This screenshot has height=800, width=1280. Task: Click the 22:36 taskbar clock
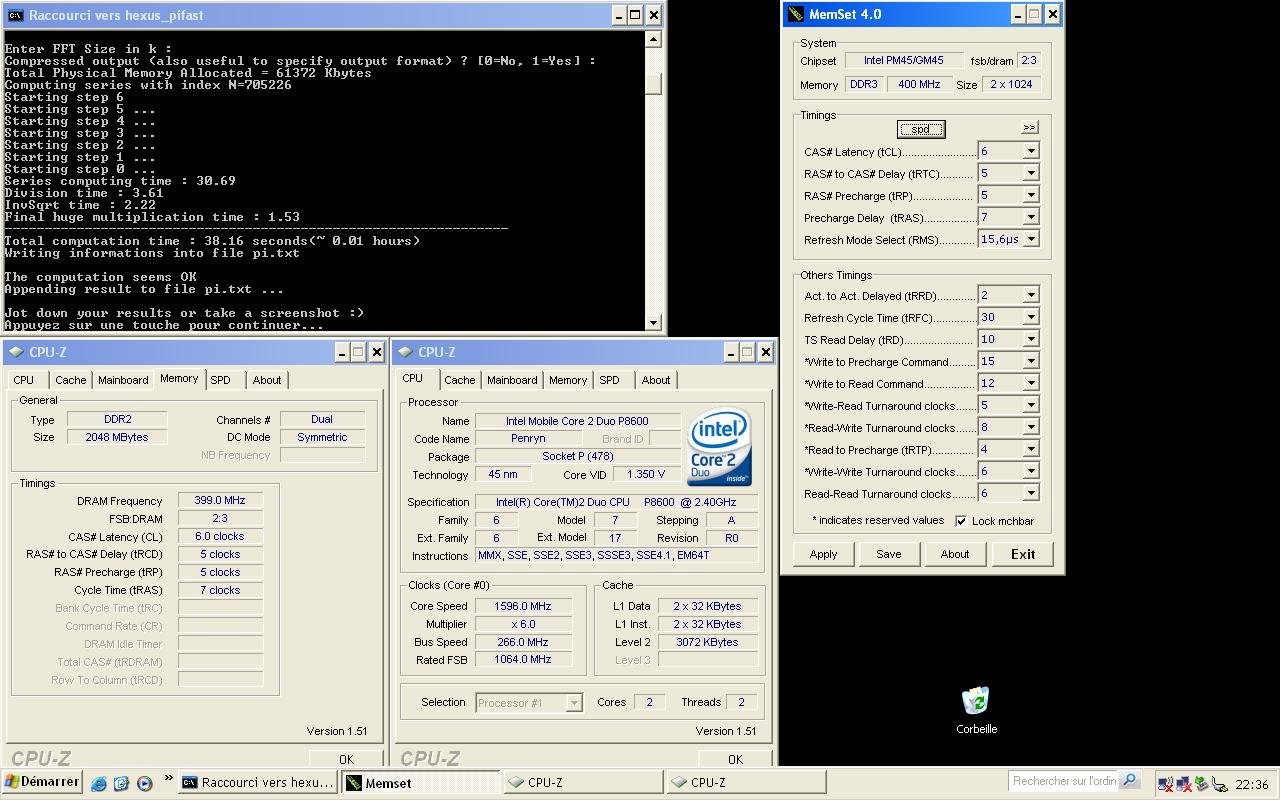1252,785
